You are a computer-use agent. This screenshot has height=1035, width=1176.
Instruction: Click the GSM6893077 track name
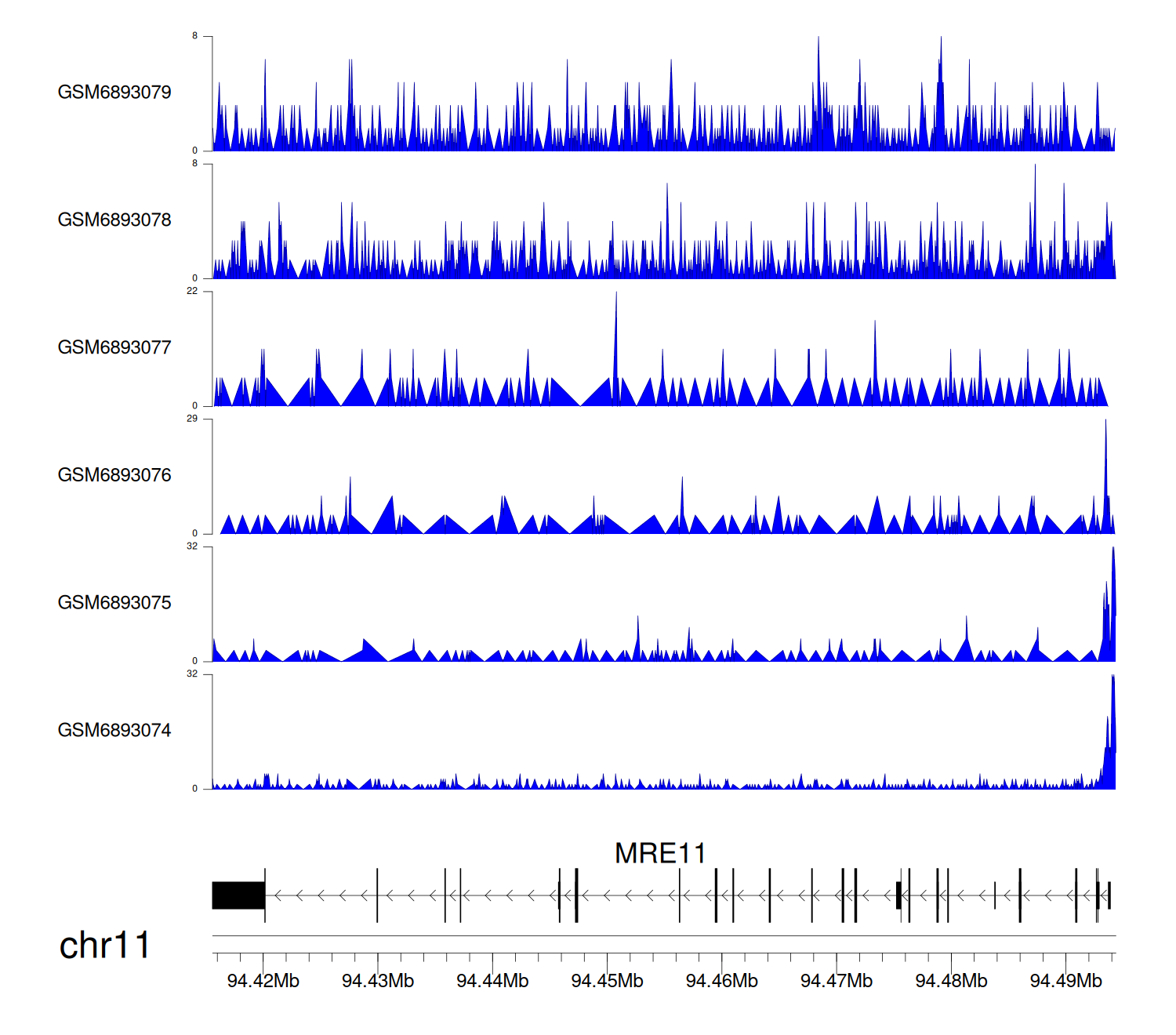click(114, 348)
